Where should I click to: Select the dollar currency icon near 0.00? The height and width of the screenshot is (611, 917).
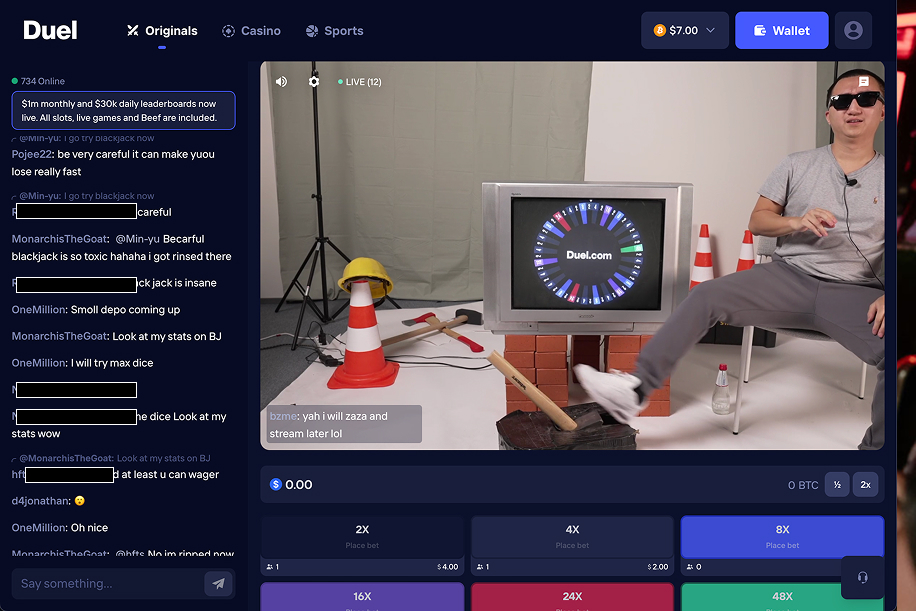(x=274, y=484)
